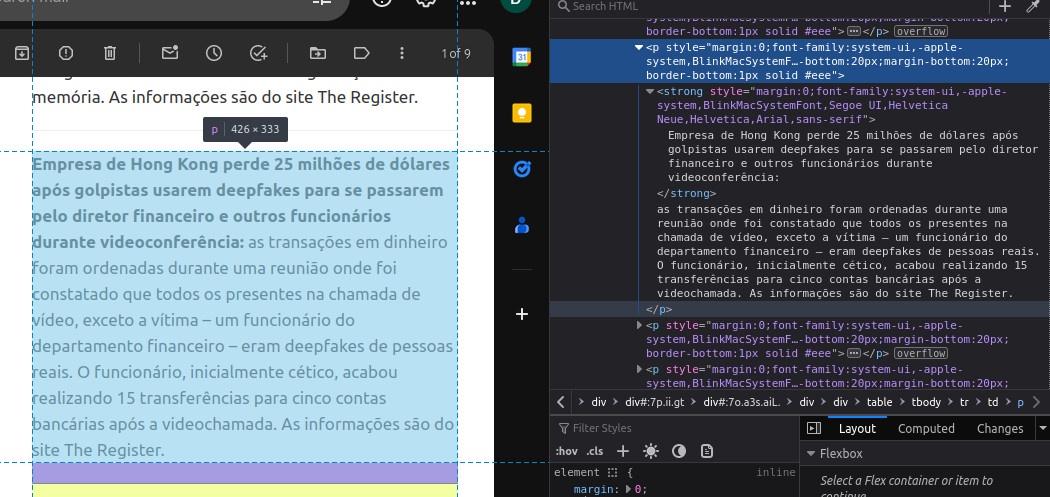Click the 'element' selector text in rules
The image size is (1050, 497).
(577, 472)
